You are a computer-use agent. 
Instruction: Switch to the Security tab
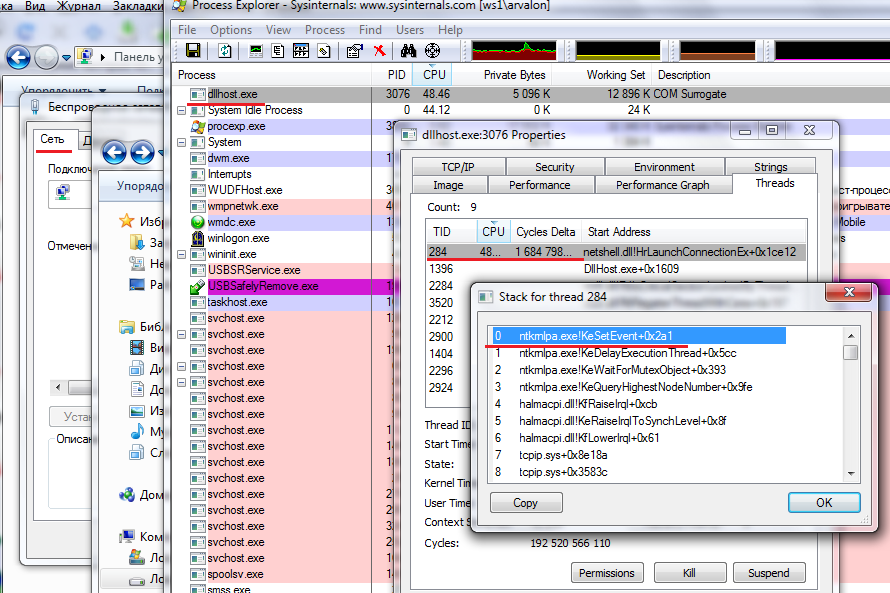555,167
